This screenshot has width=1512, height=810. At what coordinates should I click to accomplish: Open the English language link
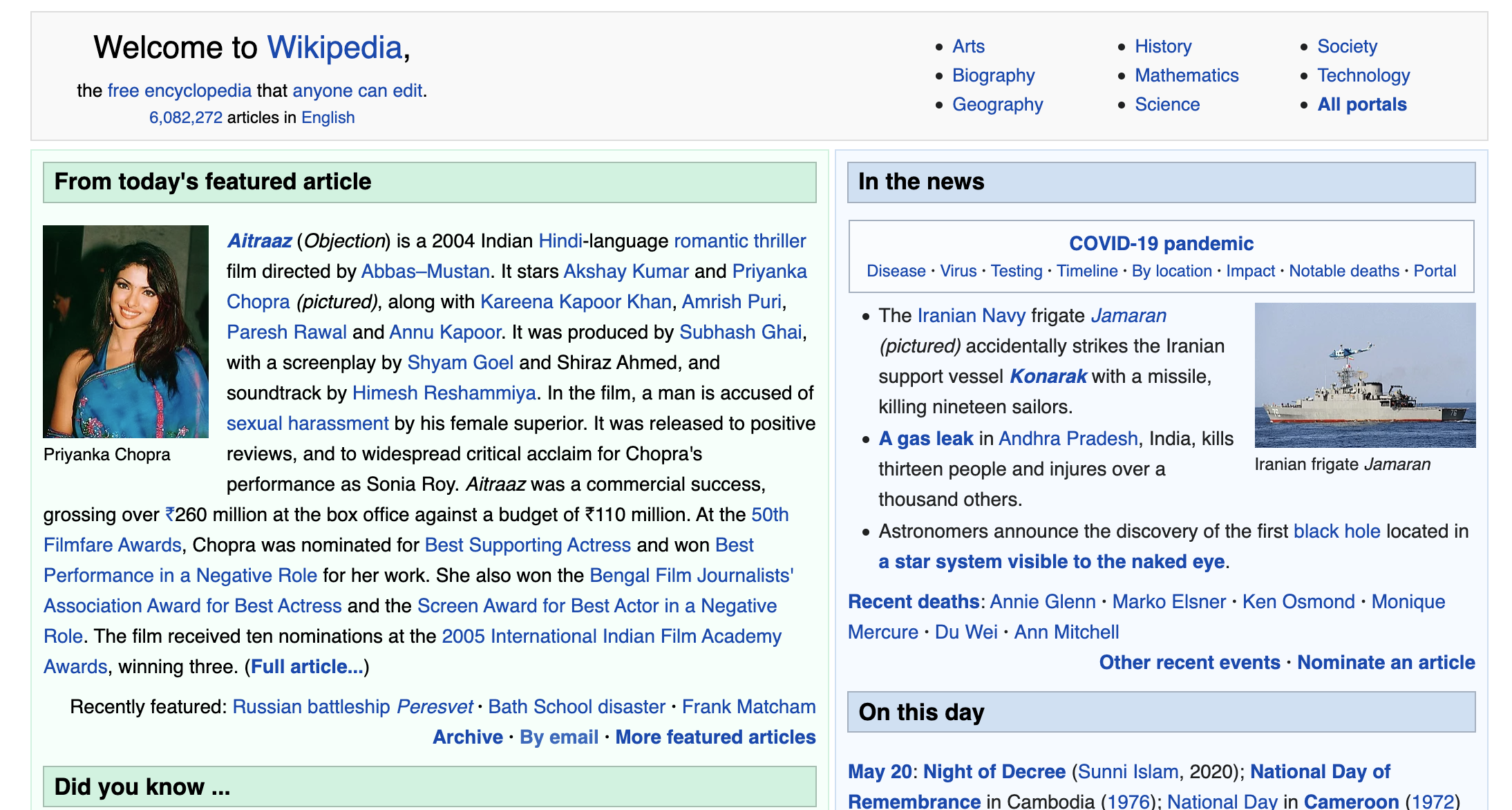[328, 117]
